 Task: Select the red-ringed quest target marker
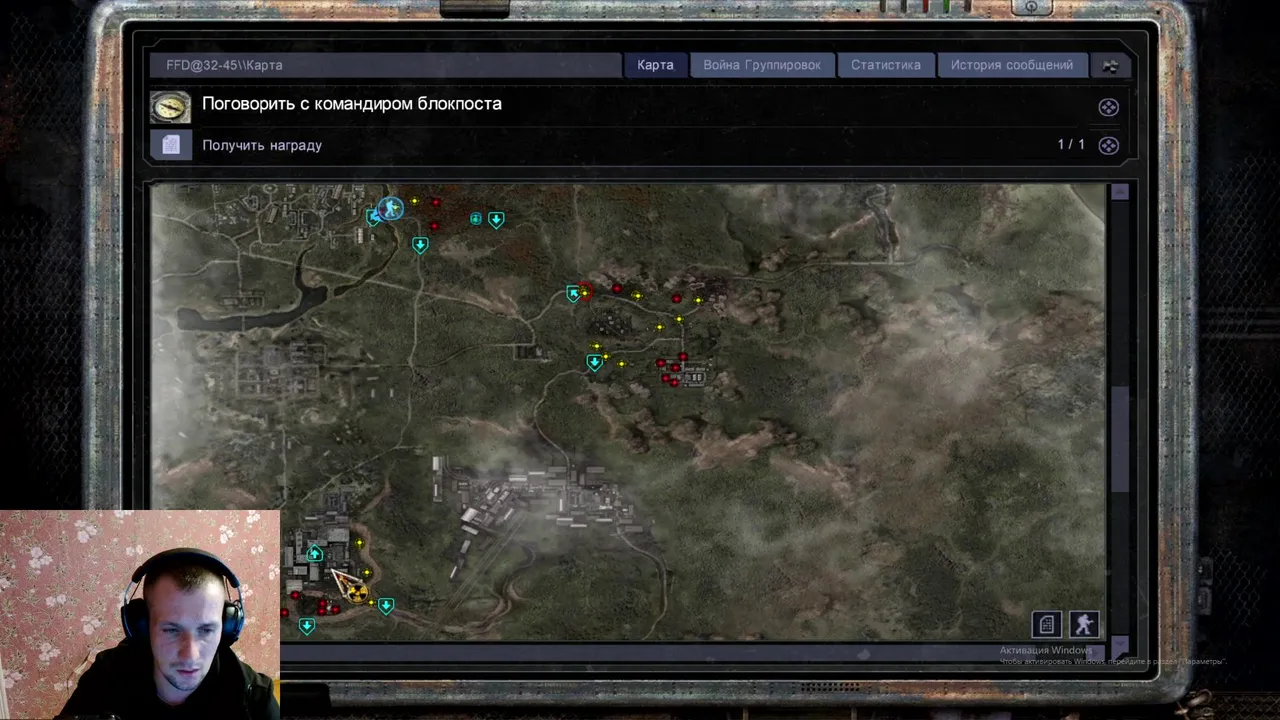[585, 291]
